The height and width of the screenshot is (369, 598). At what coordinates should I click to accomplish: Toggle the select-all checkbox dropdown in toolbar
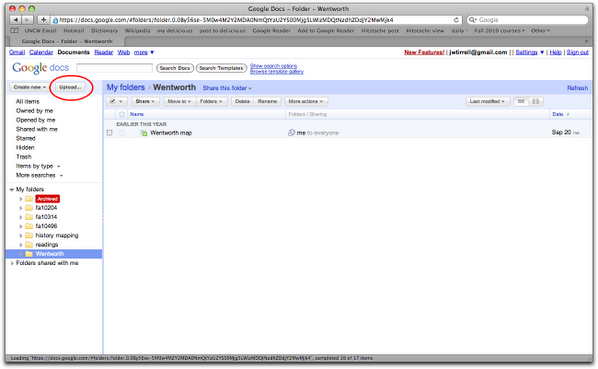click(x=116, y=101)
